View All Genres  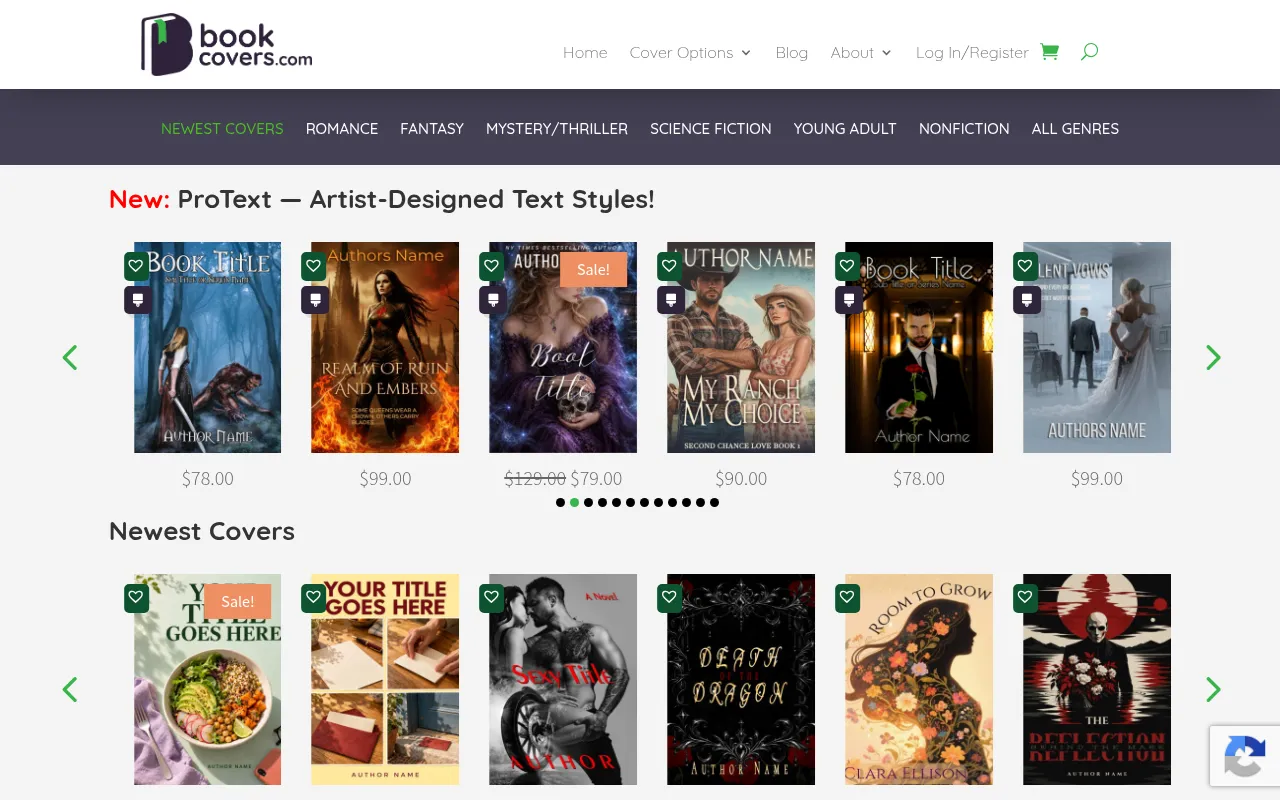point(1075,129)
